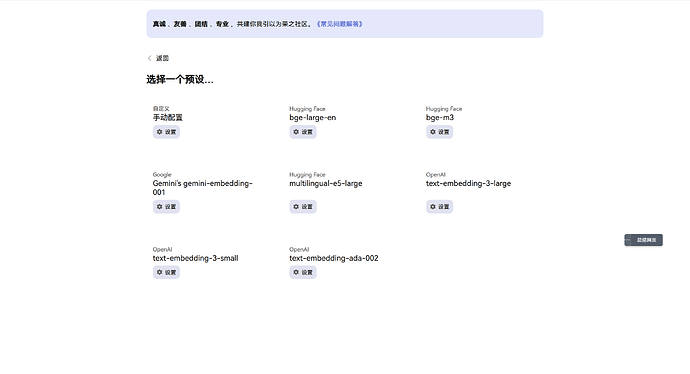Screen dimensions: 690x374
Task: Open the 常见问题解答 link in the banner
Action: click(x=339, y=24)
